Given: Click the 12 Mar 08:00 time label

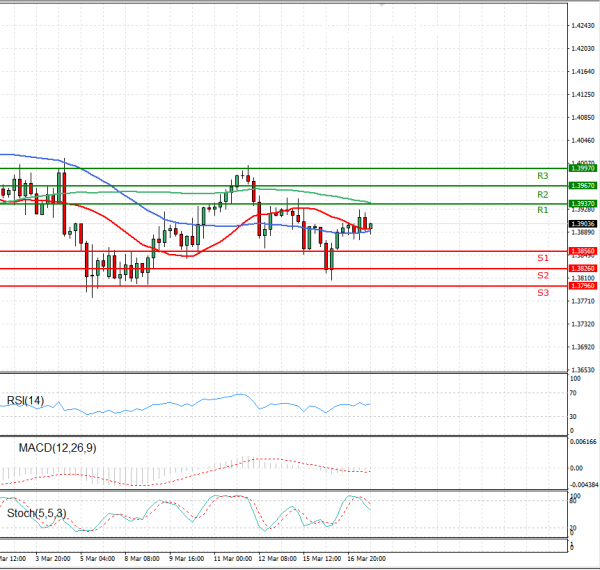Looking at the screenshot, I should pos(277,559).
